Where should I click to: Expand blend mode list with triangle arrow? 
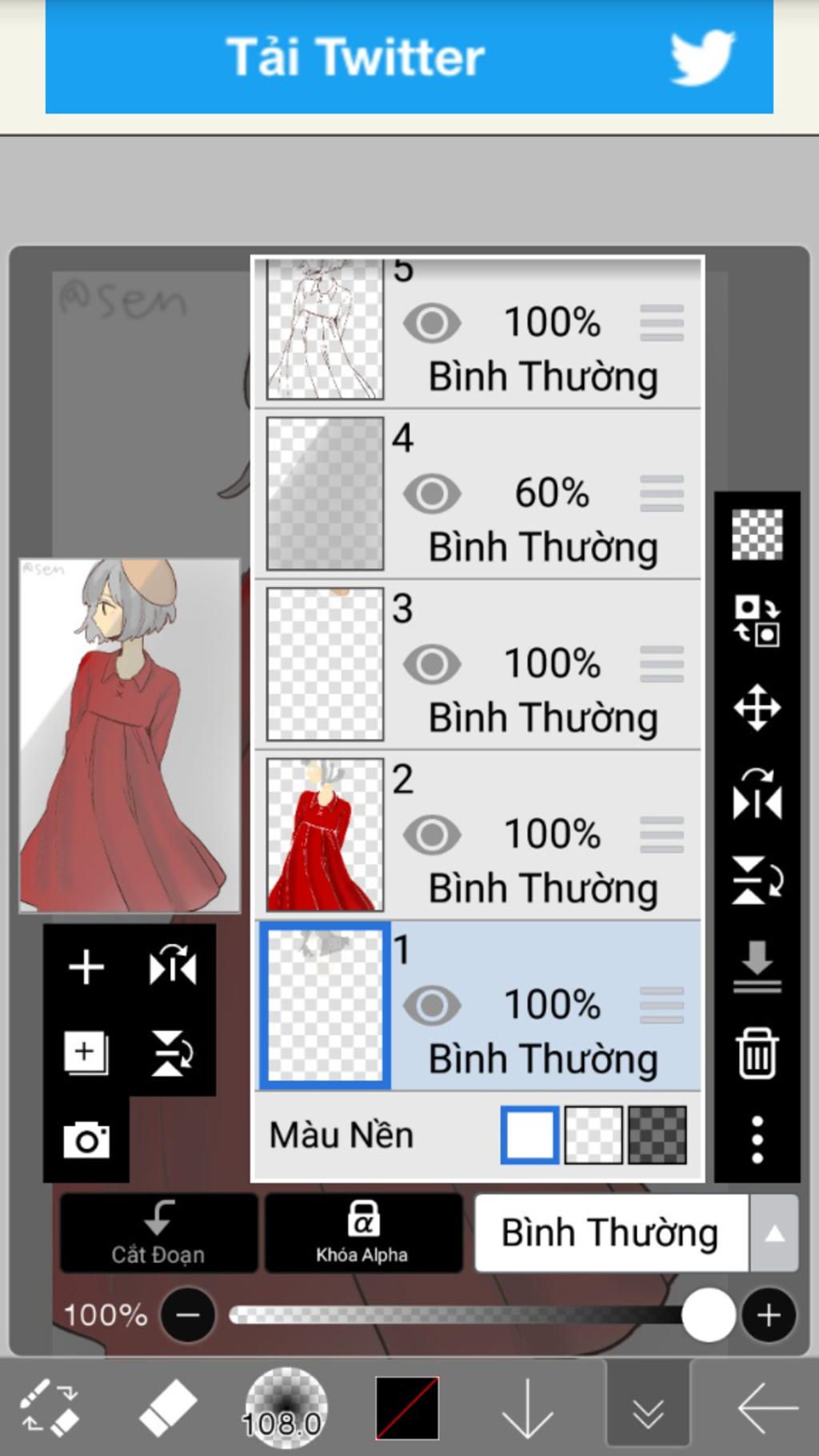774,1233
